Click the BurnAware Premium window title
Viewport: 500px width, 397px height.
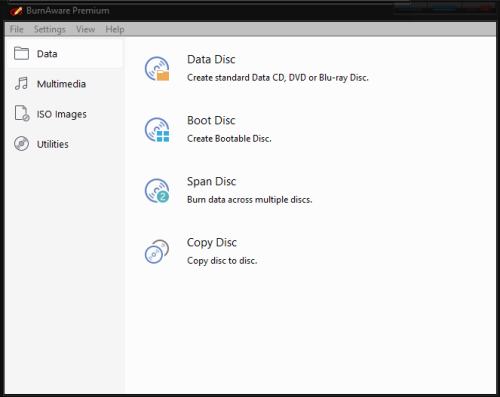68,11
